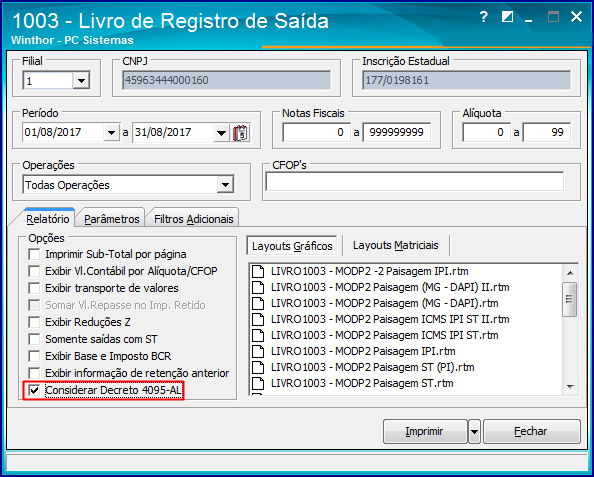
Task: Switch to the Parâmetros tab
Action: (111, 219)
